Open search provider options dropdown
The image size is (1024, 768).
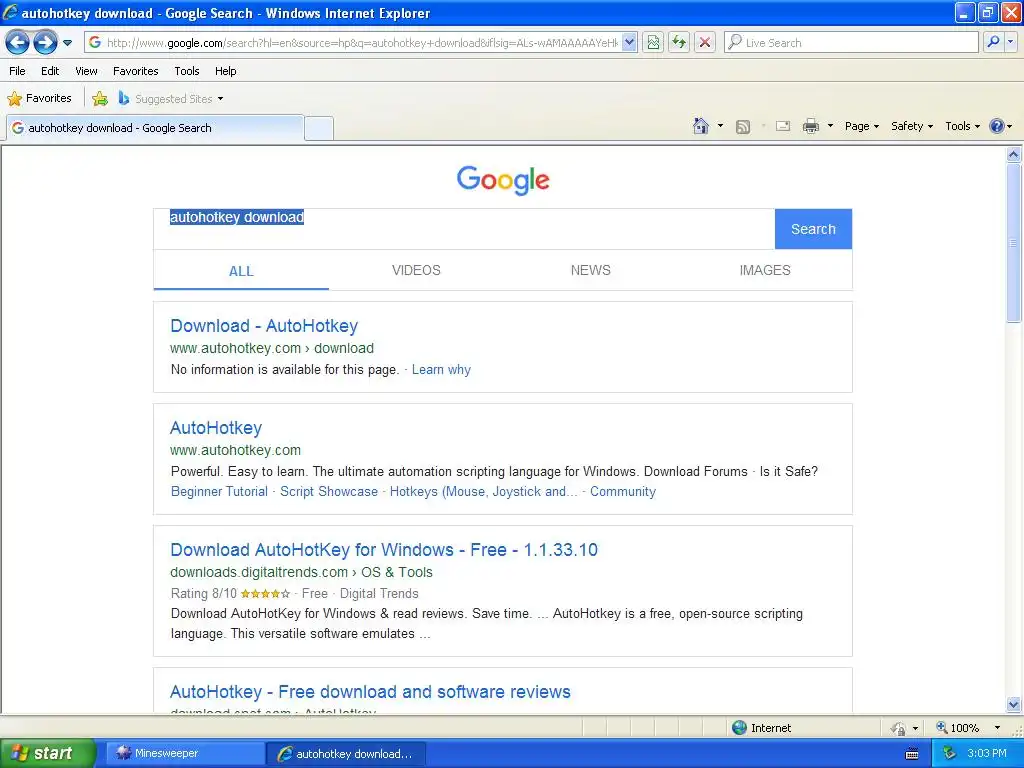pyautogui.click(x=1011, y=42)
